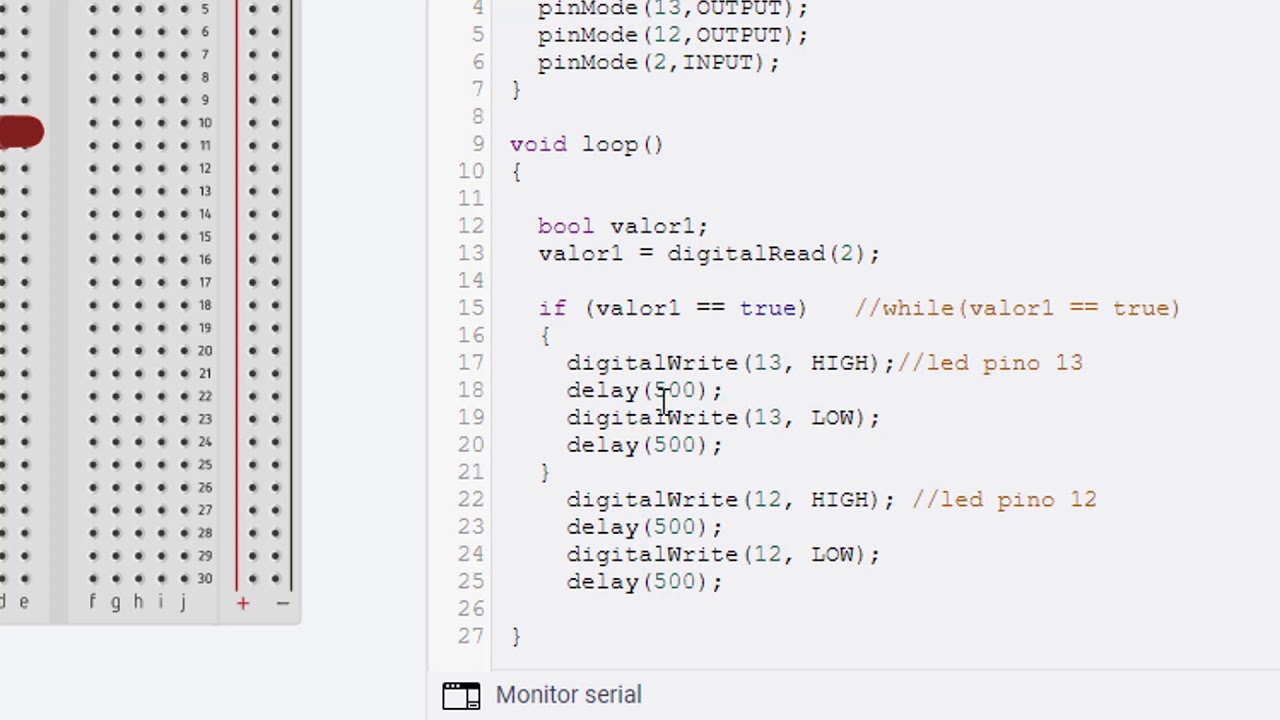1280x720 pixels.
Task: Click comment '//led pino 12'
Action: pyautogui.click(x=1004, y=499)
